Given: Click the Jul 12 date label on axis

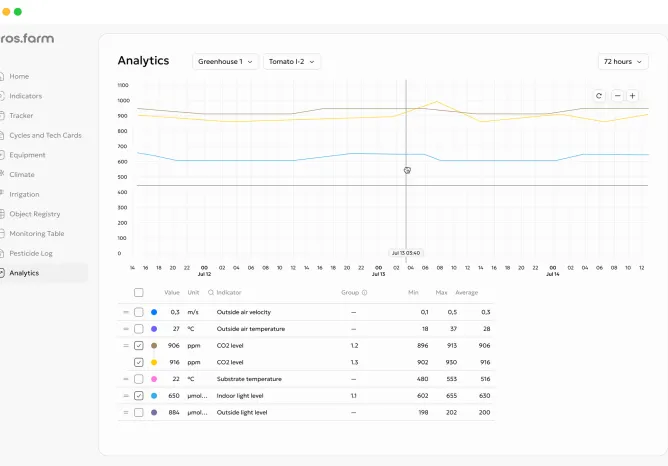Looking at the screenshot, I should tap(204, 274).
